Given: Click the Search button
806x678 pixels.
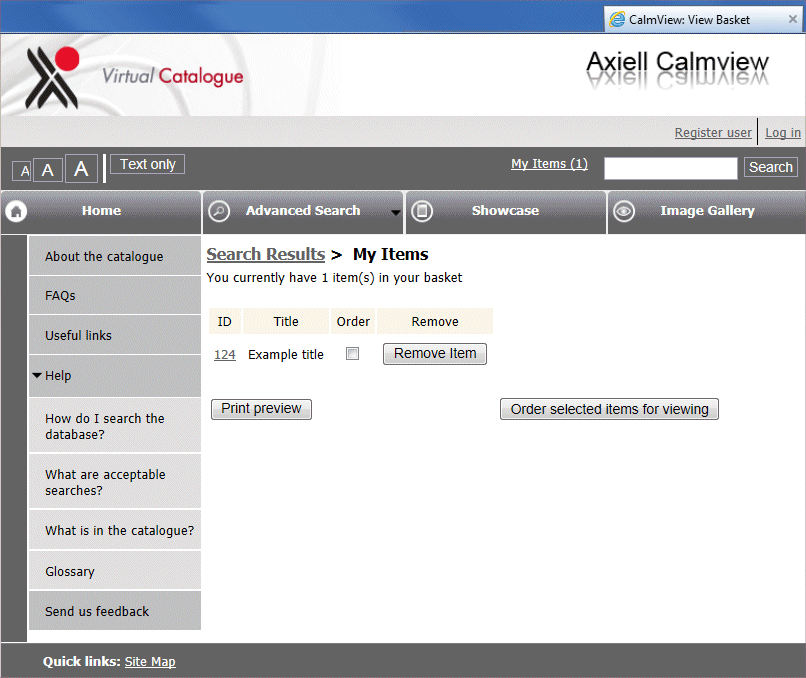Looking at the screenshot, I should (771, 168).
